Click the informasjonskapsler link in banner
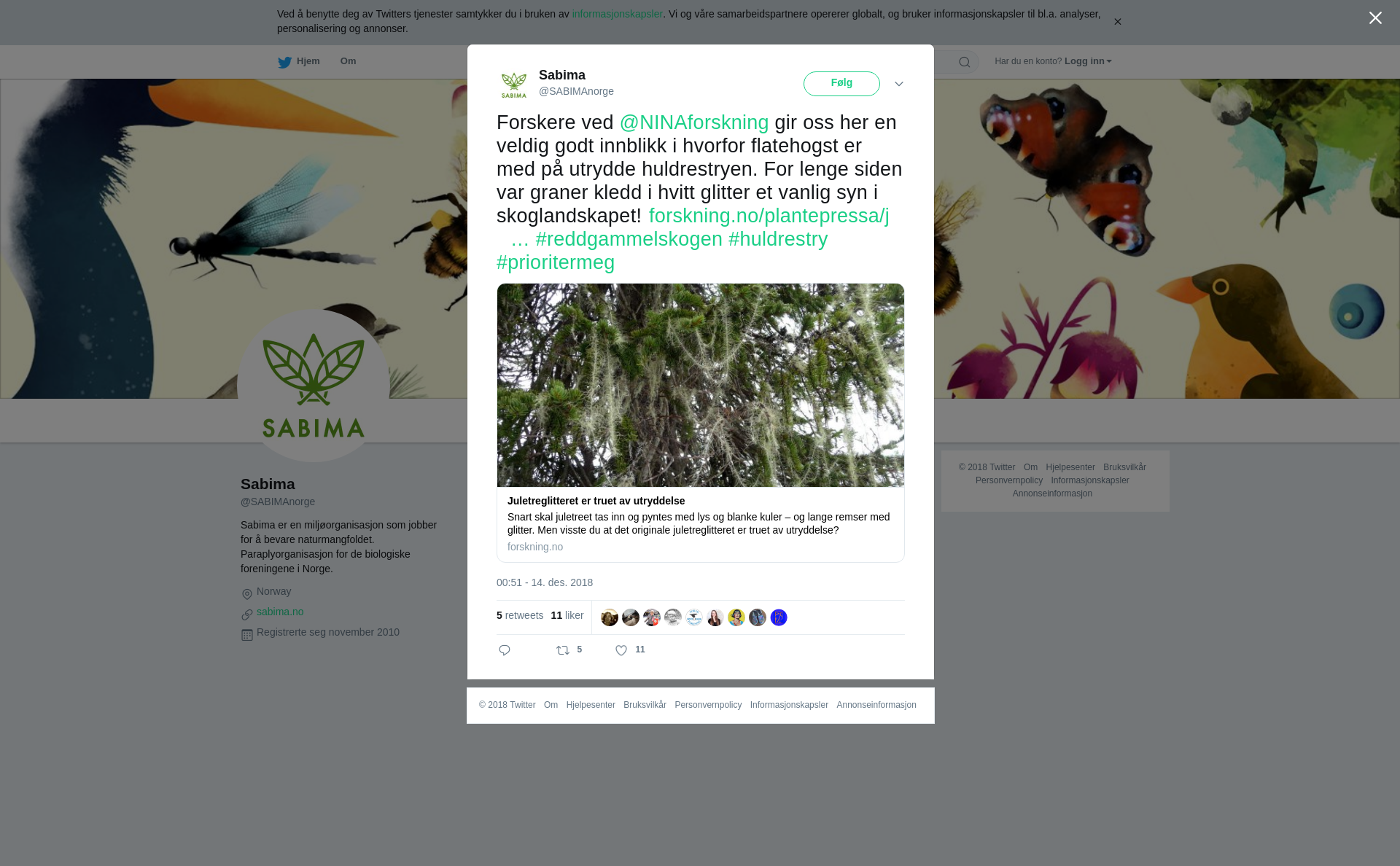 coord(617,14)
